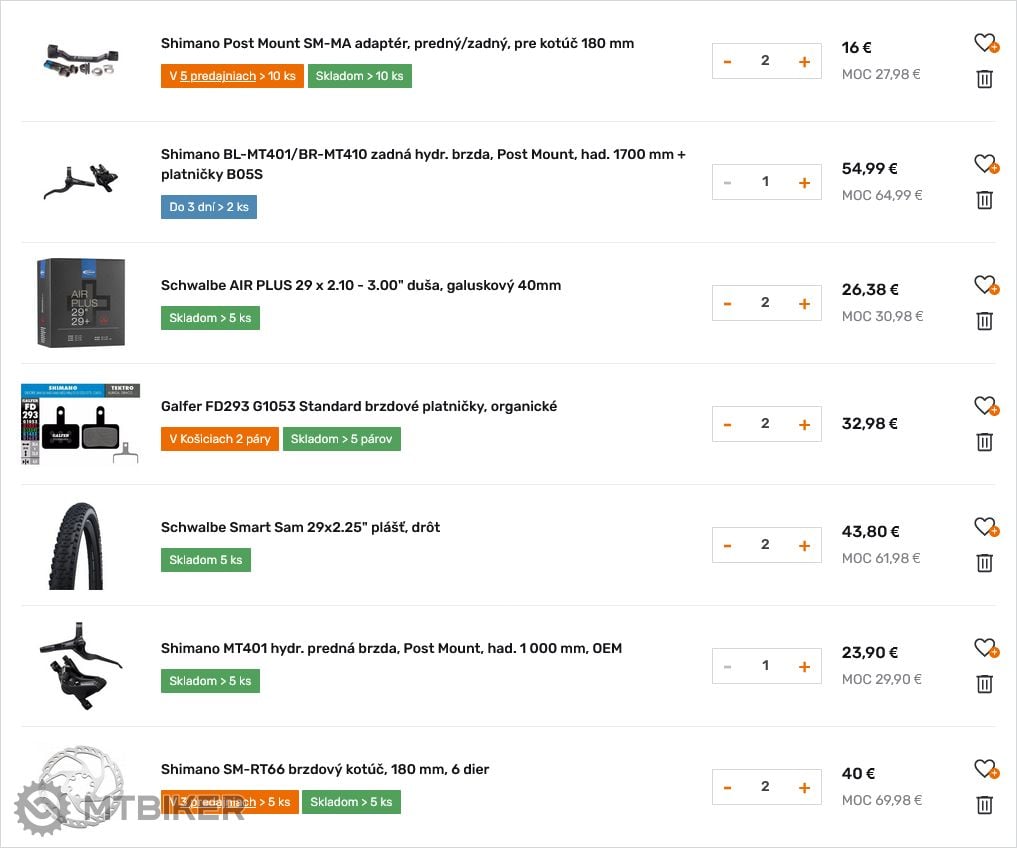The image size is (1017, 848).
Task: Save Galfer FD293 brake pads to wishlist
Action: tap(986, 406)
